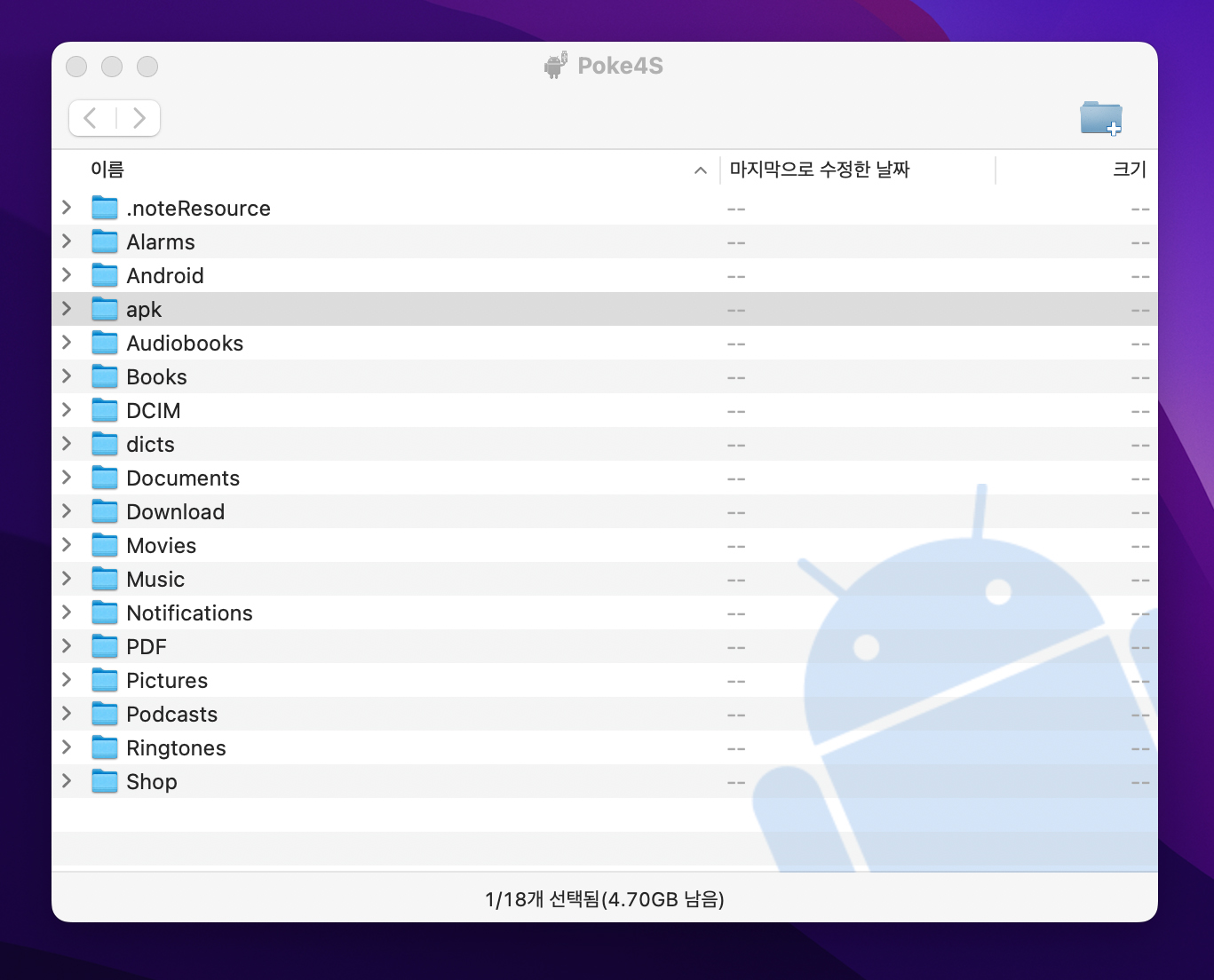1214x980 pixels.
Task: Expand the dicts folder chevron
Action: click(x=67, y=443)
